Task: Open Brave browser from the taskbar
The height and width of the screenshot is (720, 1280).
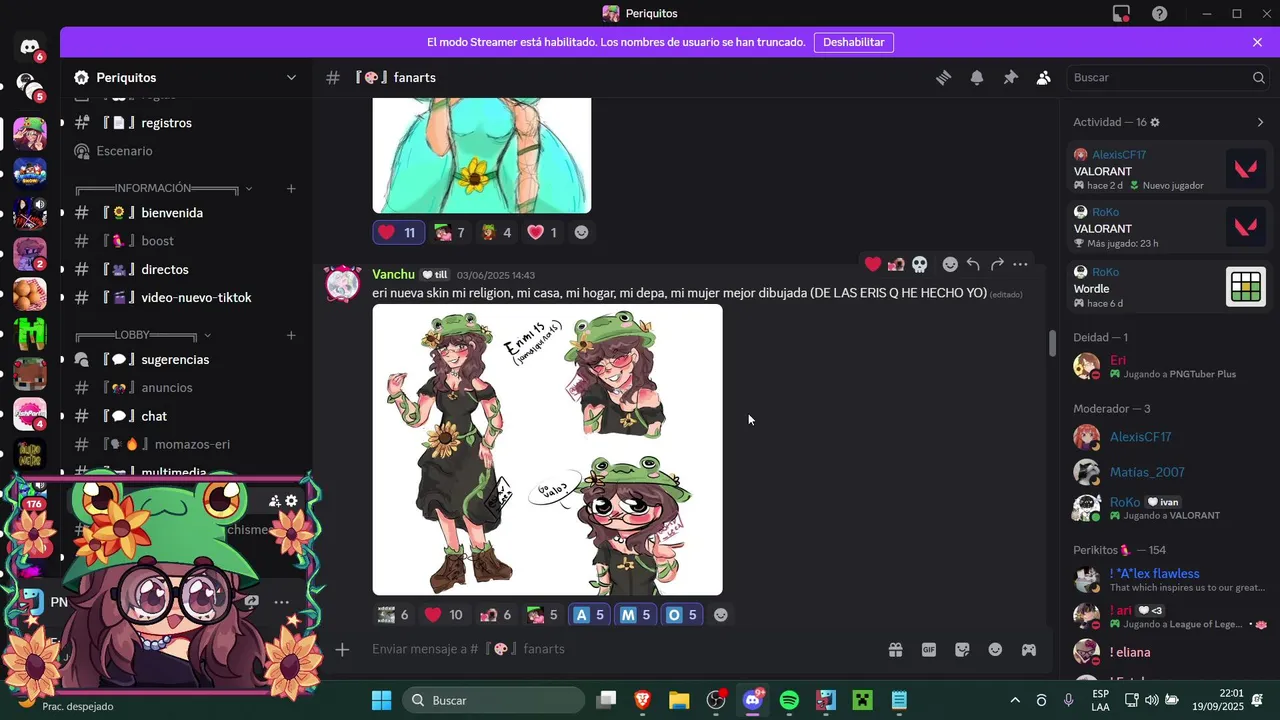Action: [x=642, y=700]
